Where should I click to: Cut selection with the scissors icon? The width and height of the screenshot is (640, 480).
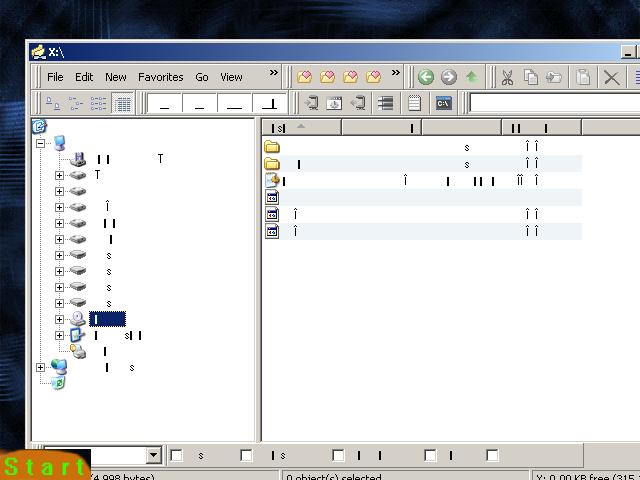tap(507, 77)
